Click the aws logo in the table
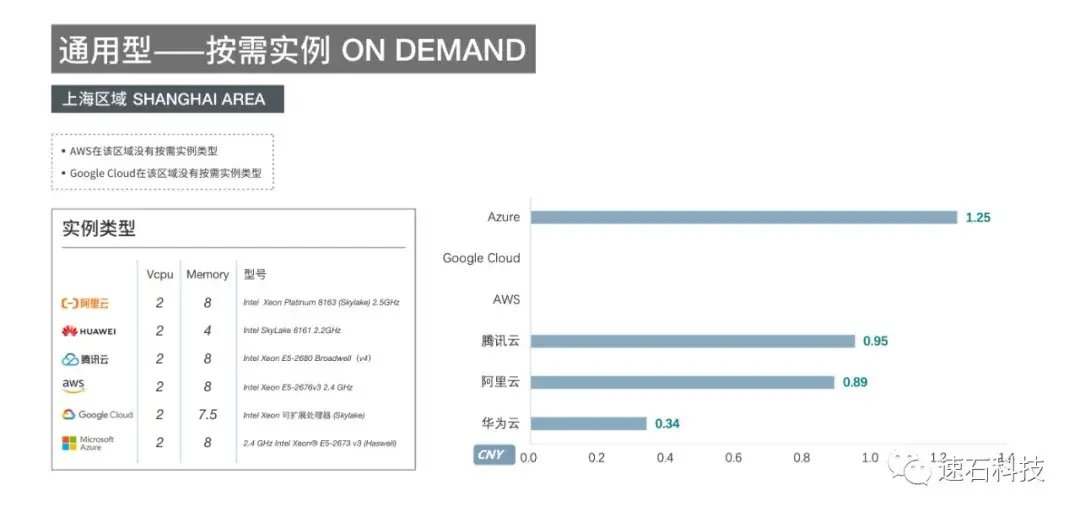 pyautogui.click(x=73, y=386)
